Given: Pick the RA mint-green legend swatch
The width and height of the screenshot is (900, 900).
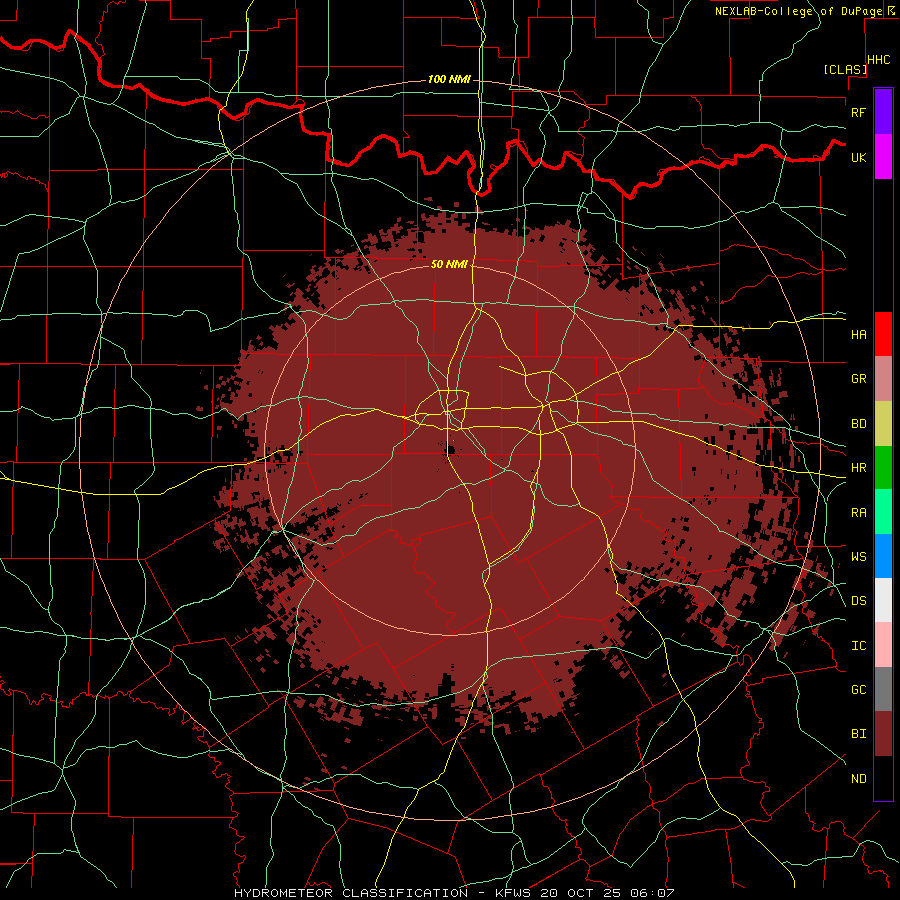Looking at the screenshot, I should 883,511.
